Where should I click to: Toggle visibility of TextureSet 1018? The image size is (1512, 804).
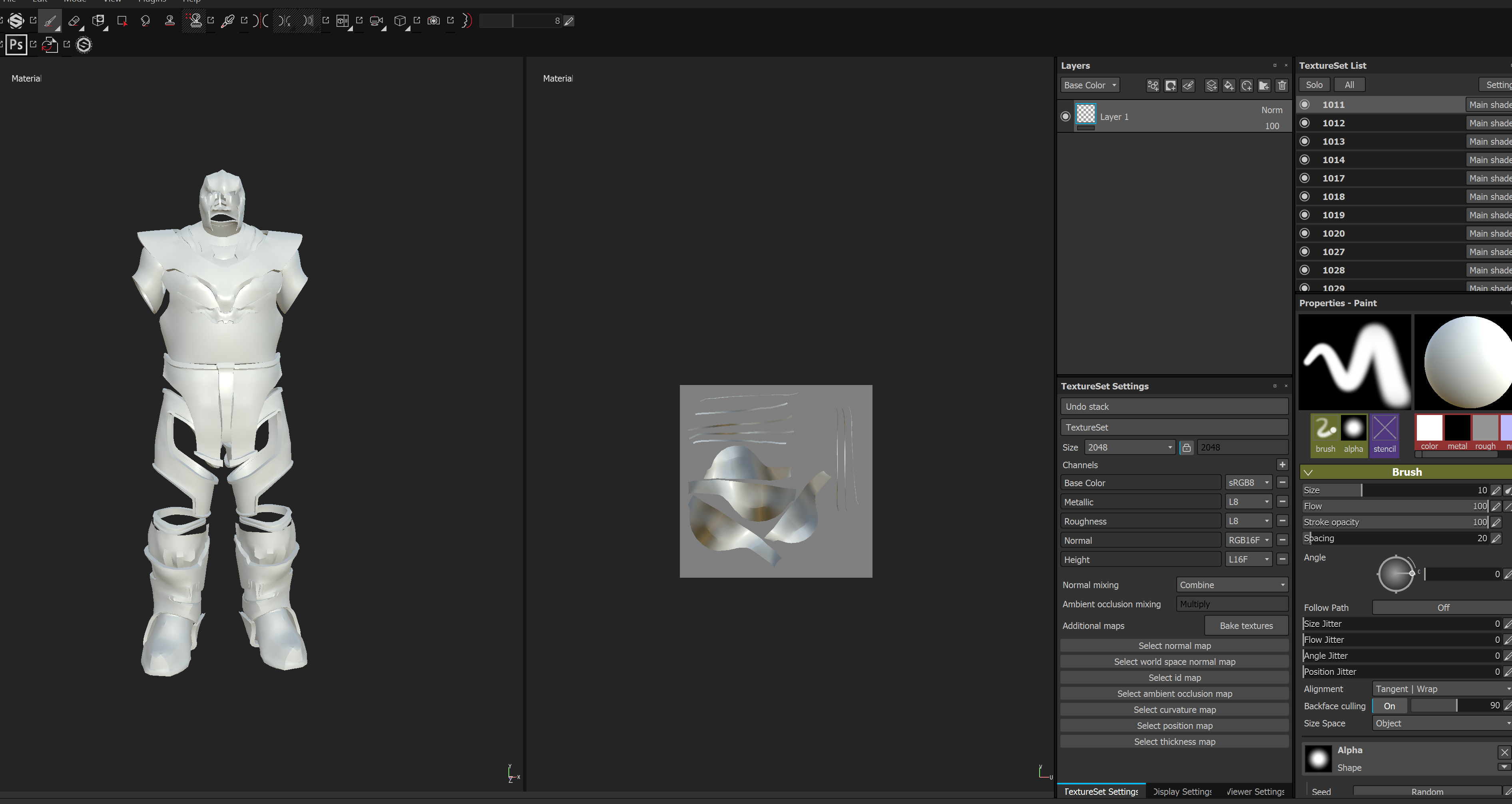(x=1305, y=196)
